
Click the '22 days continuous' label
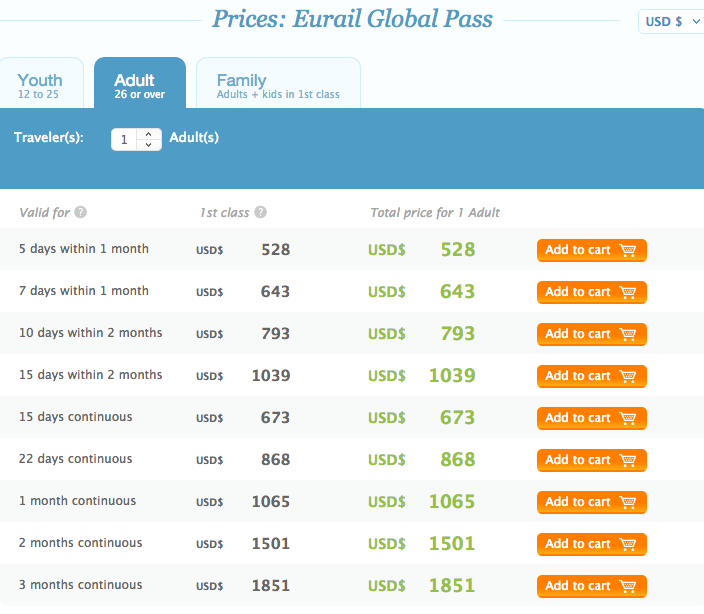coord(75,459)
